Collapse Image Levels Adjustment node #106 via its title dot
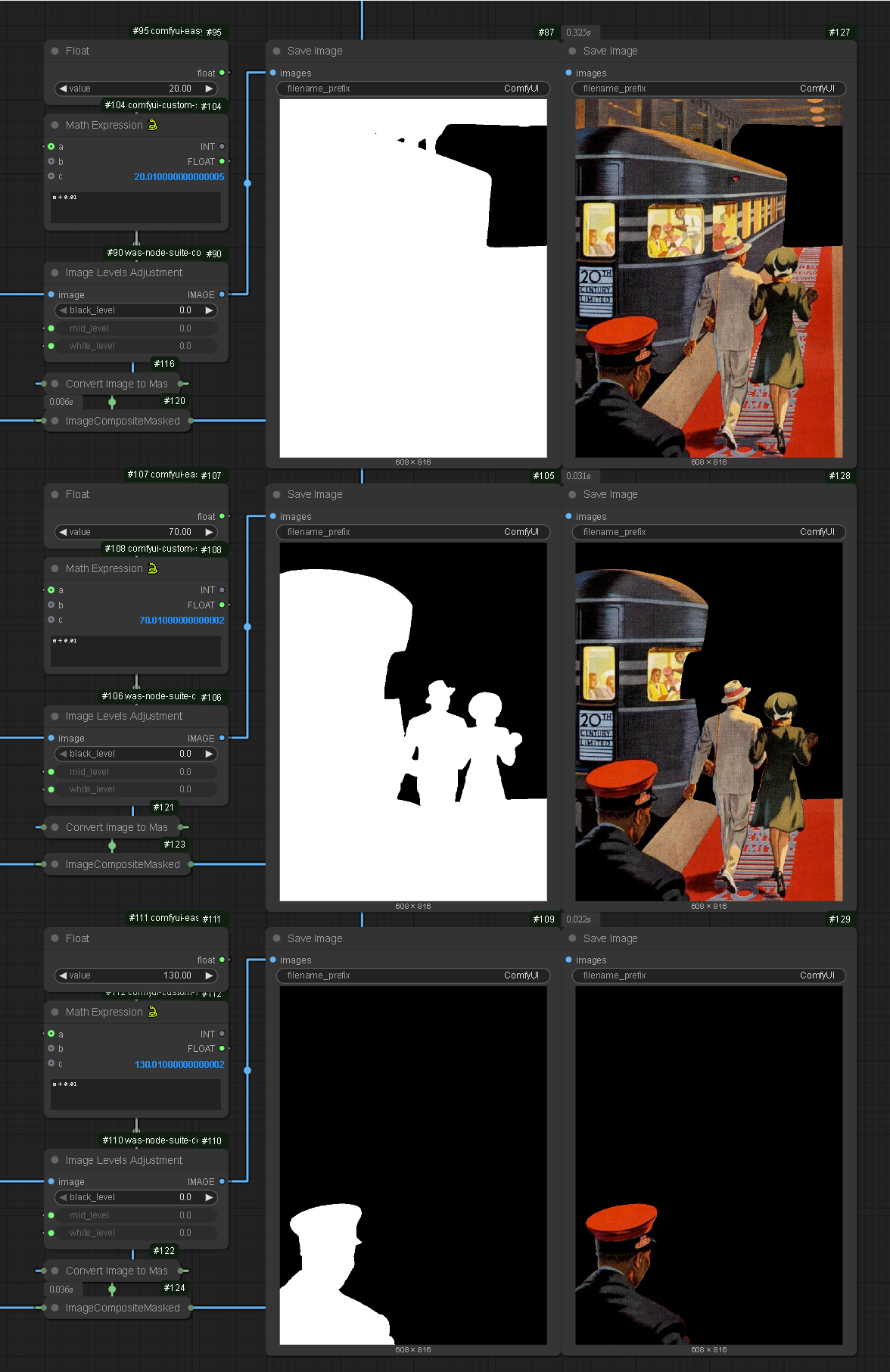890x1372 pixels. click(55, 716)
